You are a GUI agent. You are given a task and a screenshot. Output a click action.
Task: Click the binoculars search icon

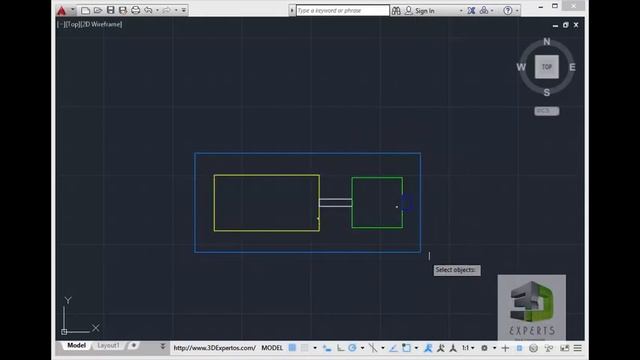[x=396, y=11]
